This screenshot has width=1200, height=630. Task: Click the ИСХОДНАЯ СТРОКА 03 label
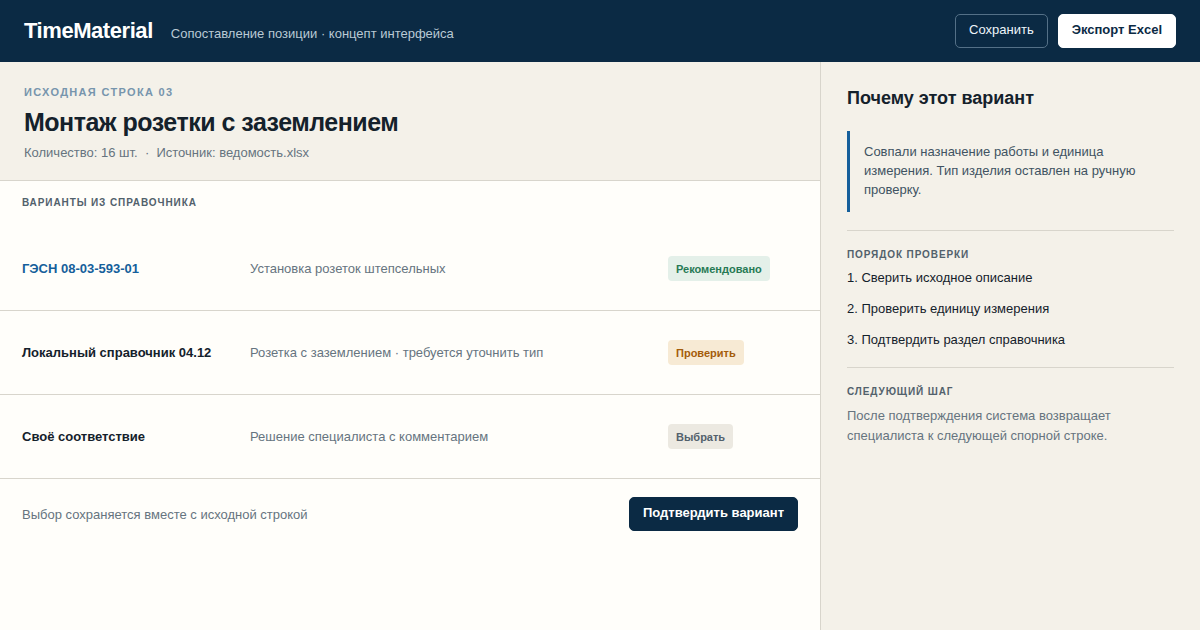tap(98, 92)
